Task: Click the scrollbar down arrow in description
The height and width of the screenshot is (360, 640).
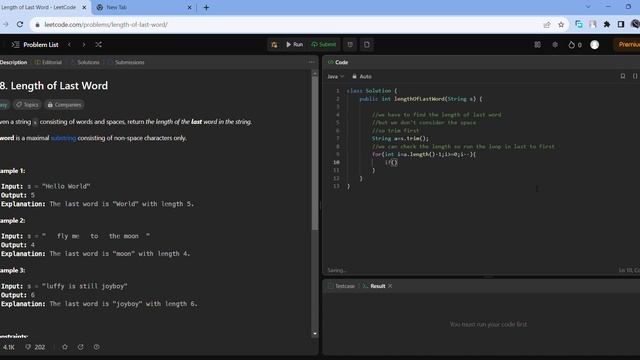Action: pos(315,333)
